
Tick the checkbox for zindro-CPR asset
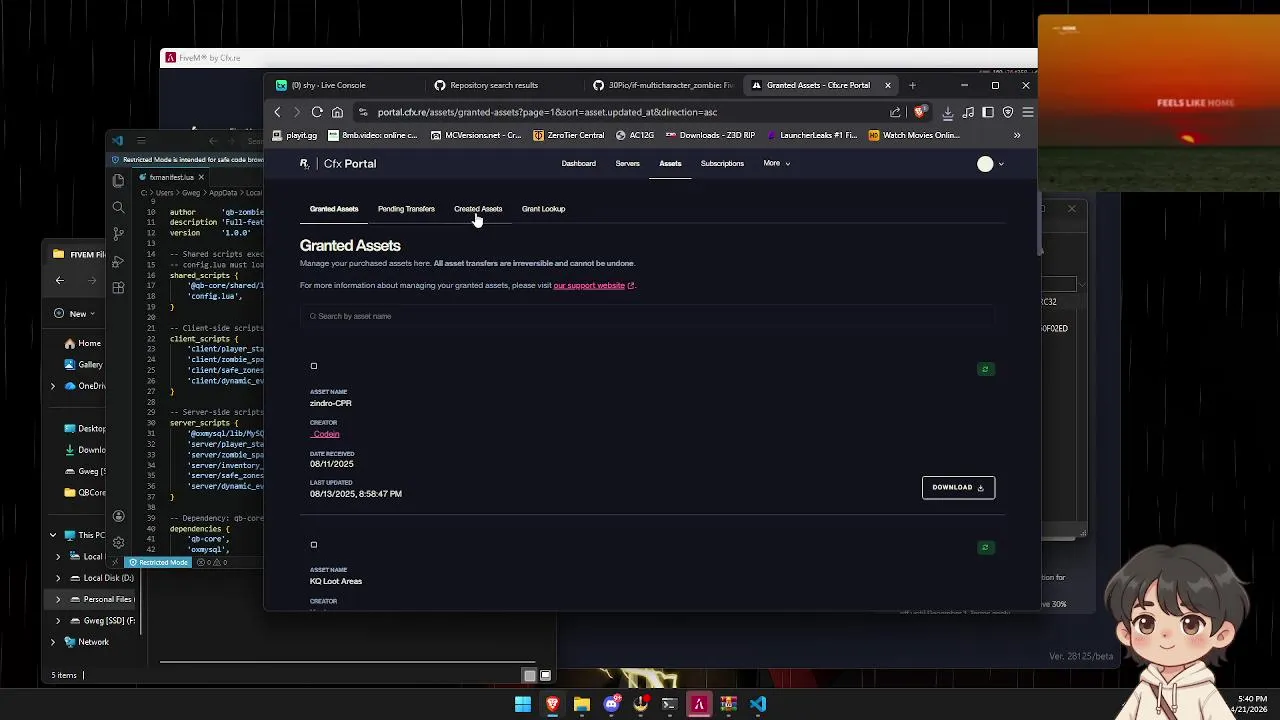tap(314, 366)
